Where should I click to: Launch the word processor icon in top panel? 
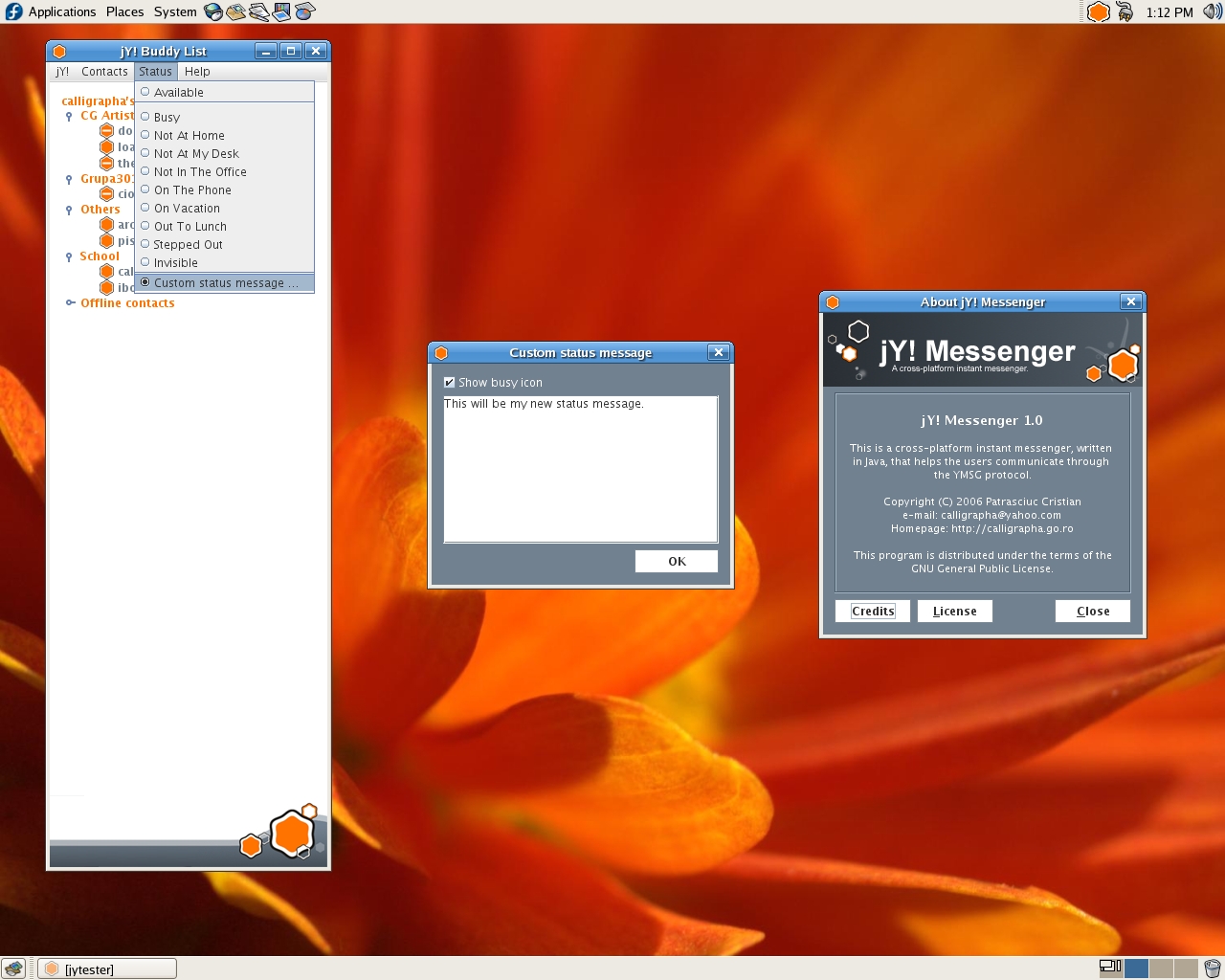point(258,11)
